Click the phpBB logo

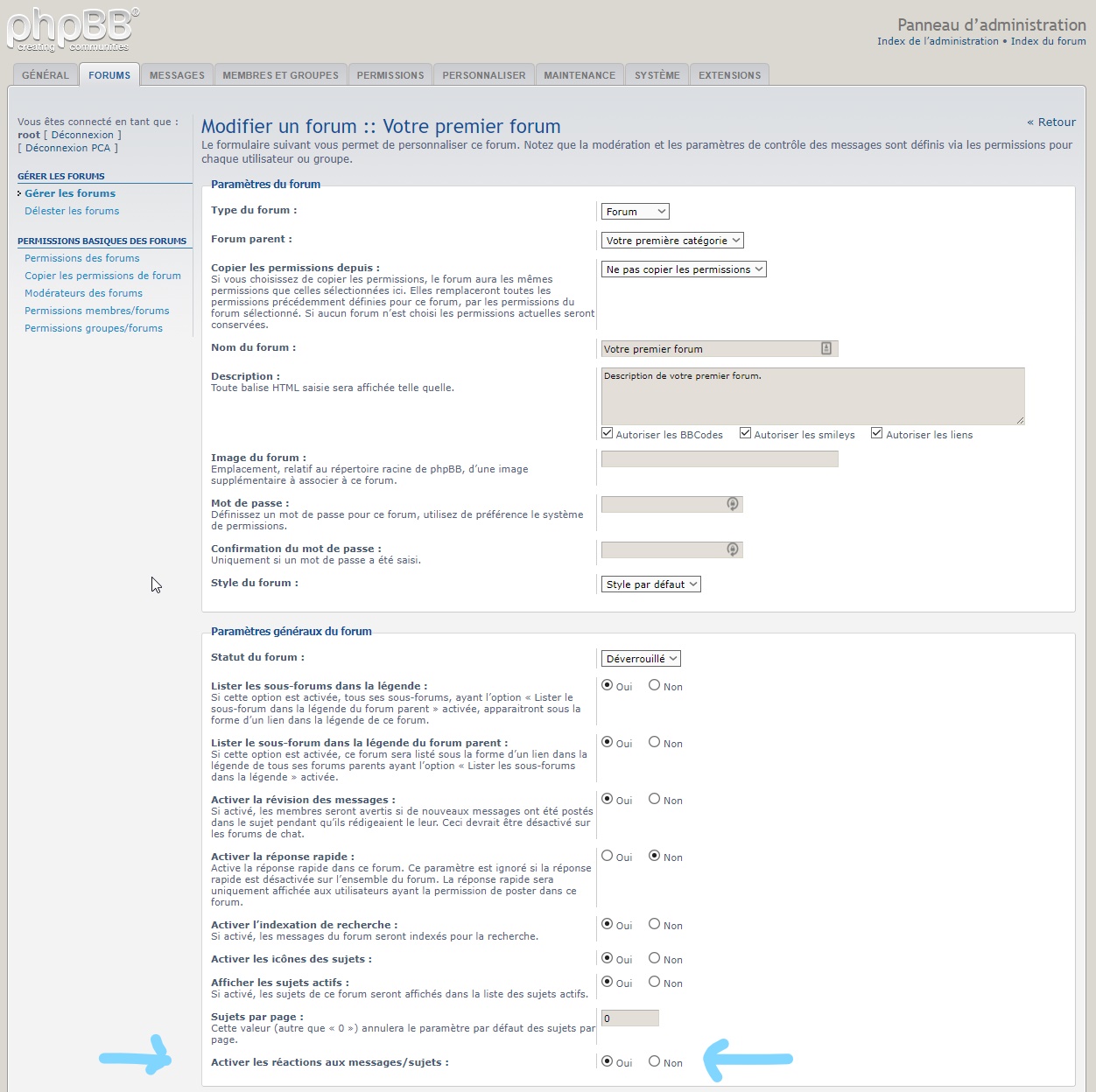(x=72, y=29)
